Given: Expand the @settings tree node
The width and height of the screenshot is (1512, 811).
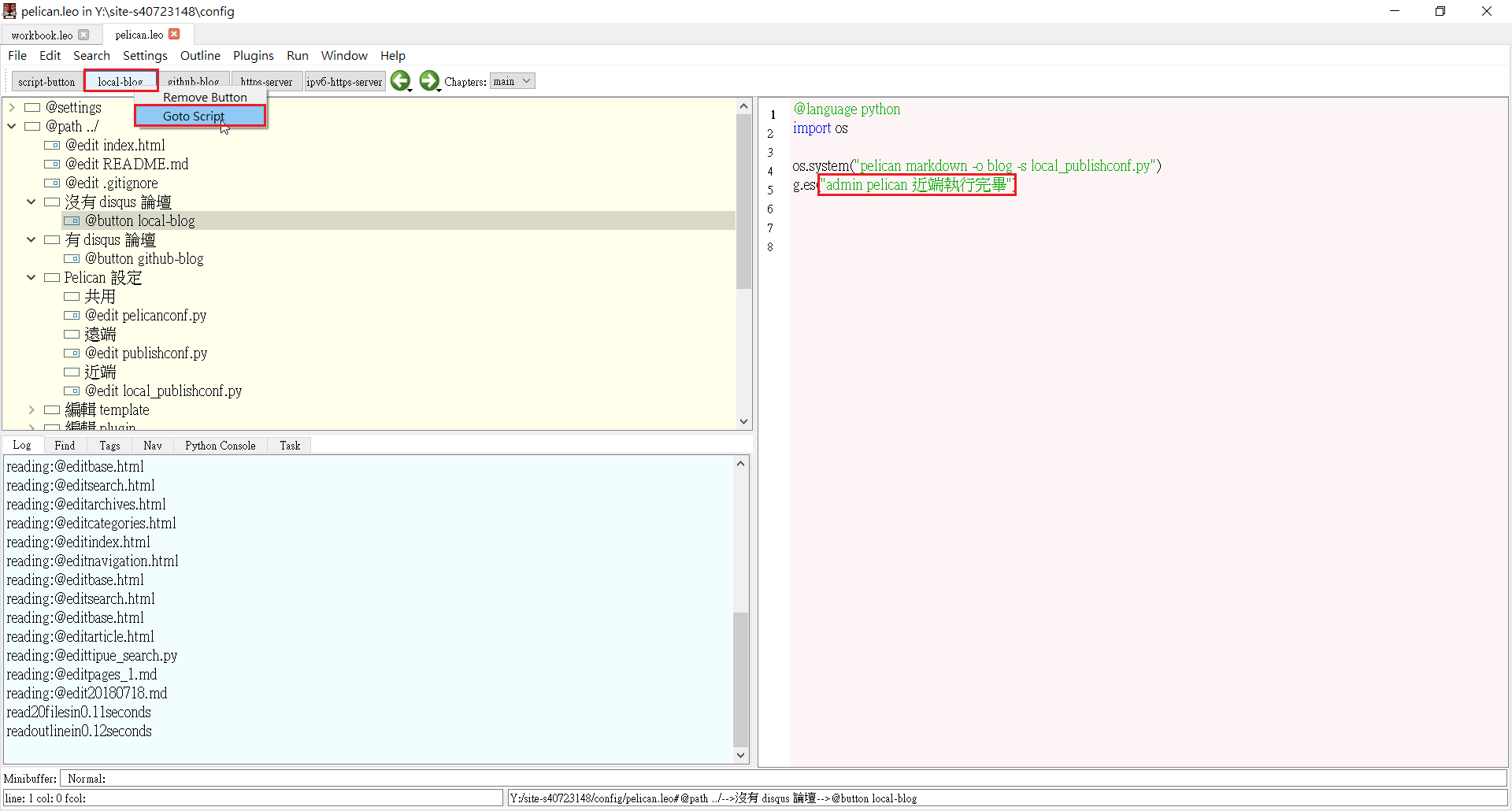Looking at the screenshot, I should coord(12,108).
